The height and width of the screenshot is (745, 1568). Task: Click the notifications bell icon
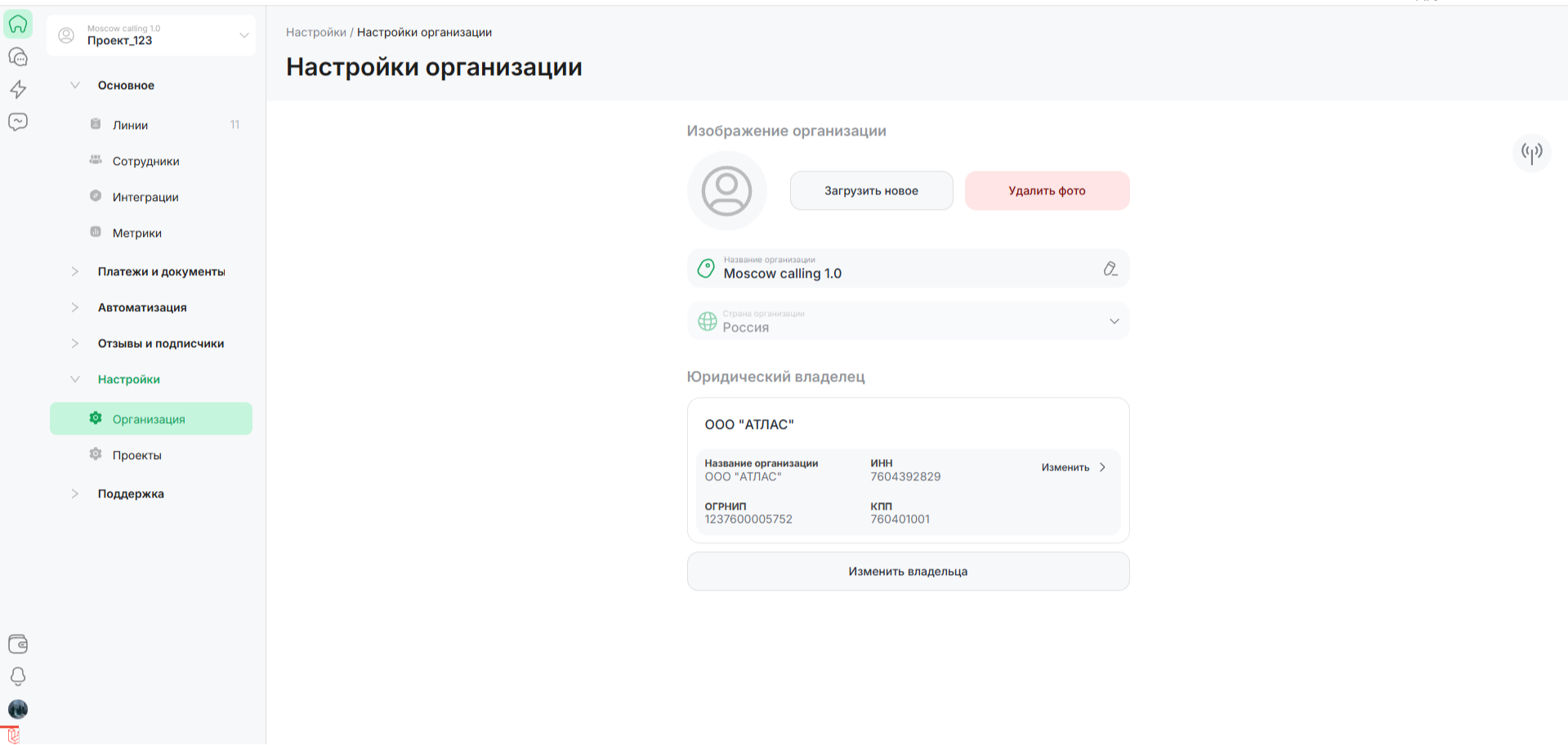pos(18,676)
